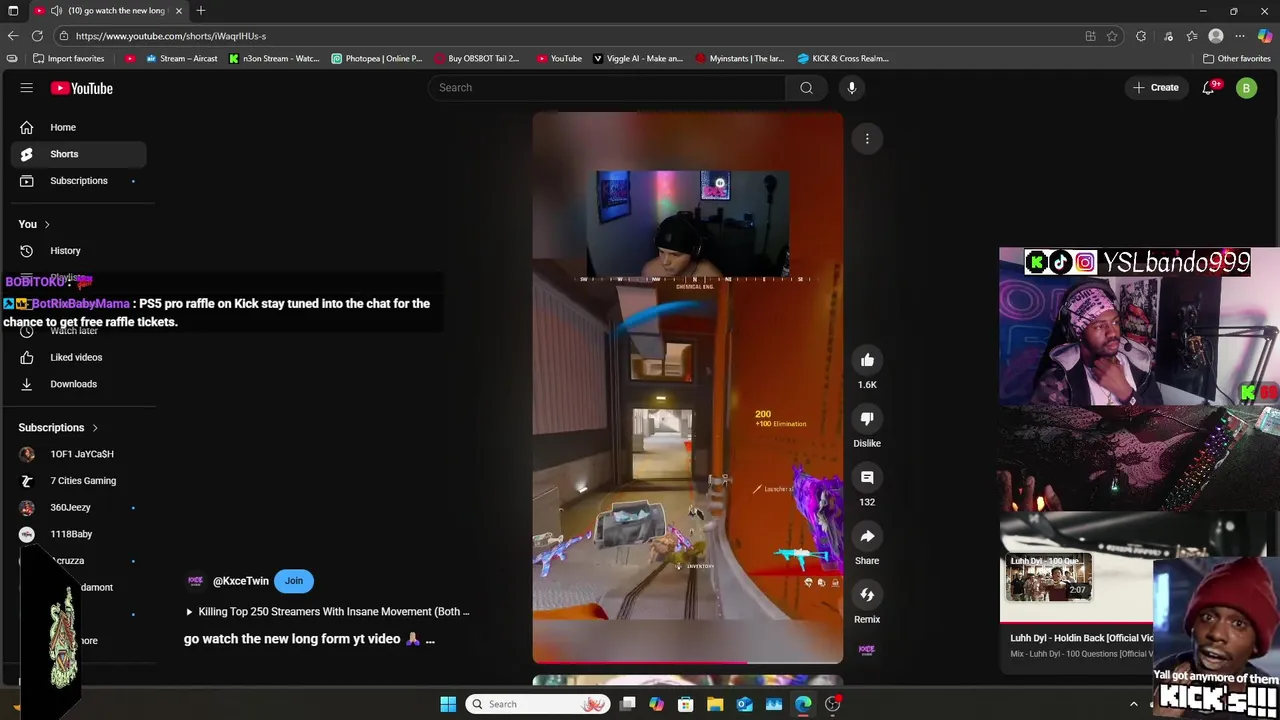The height and width of the screenshot is (720, 1280).
Task: Like this Short
Action: point(867,360)
